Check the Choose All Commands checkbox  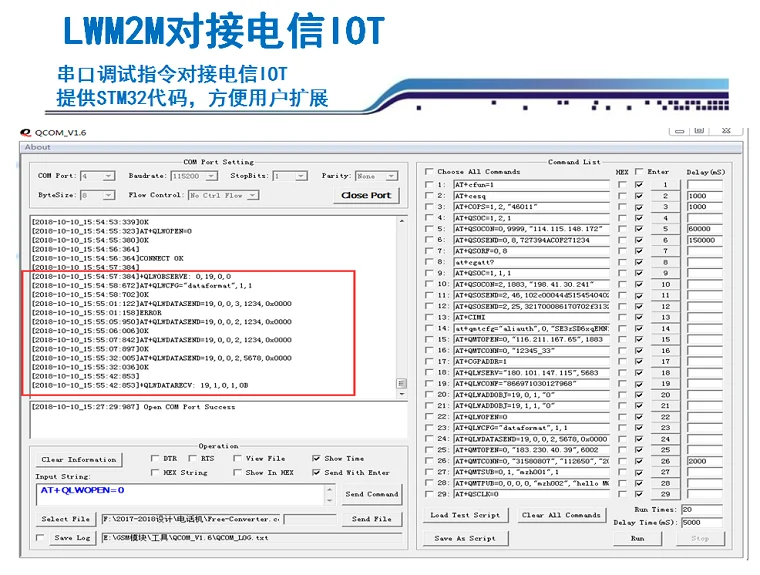[x=428, y=172]
